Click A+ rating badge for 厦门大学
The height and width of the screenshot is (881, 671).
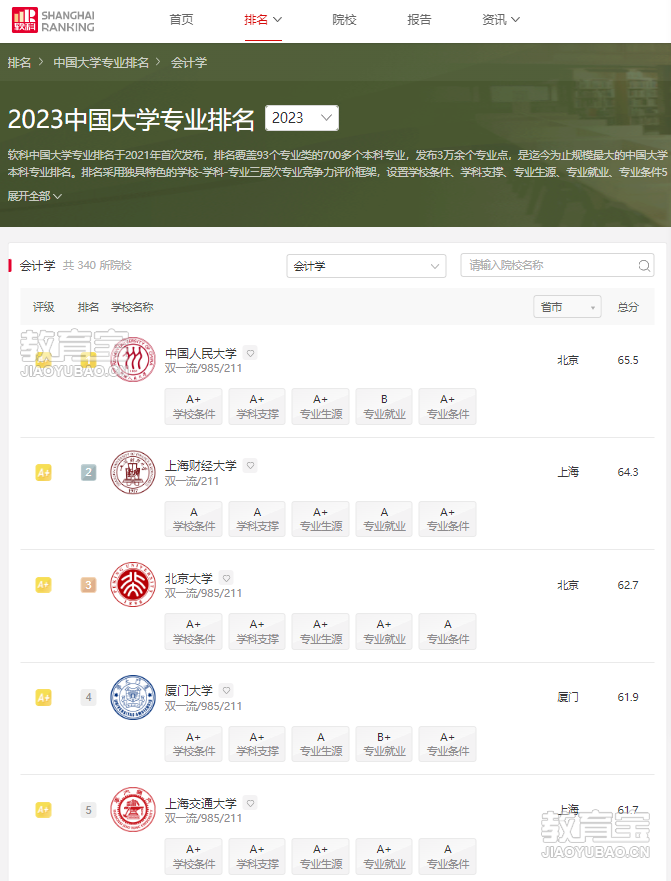coord(43,697)
